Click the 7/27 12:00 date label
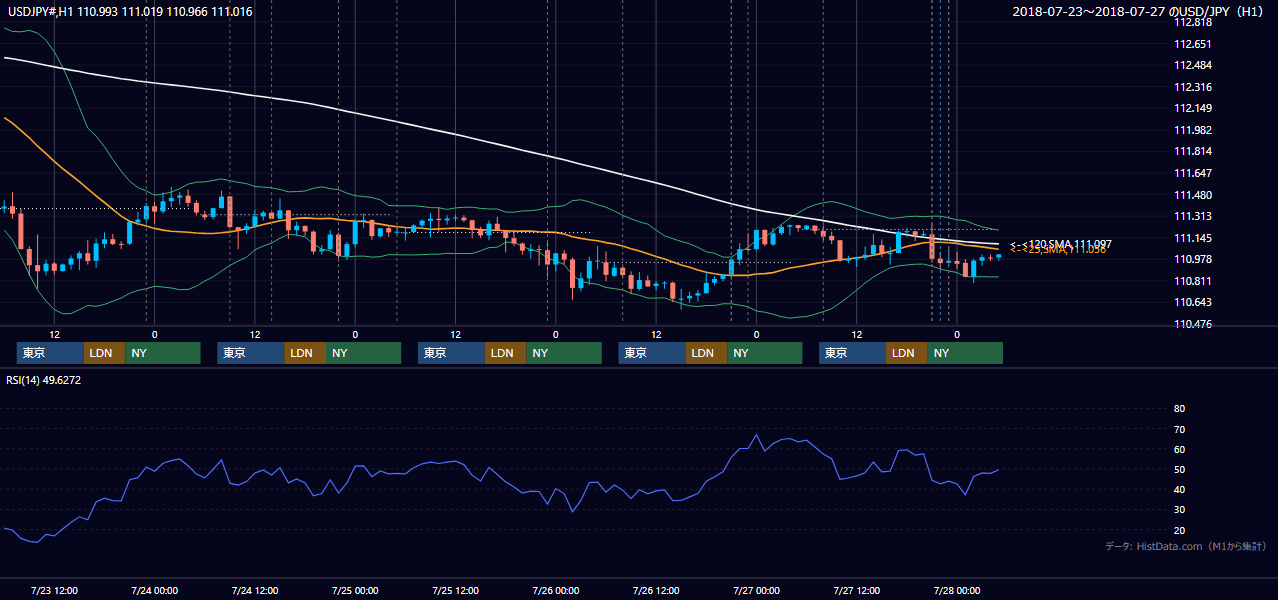 tap(856, 590)
